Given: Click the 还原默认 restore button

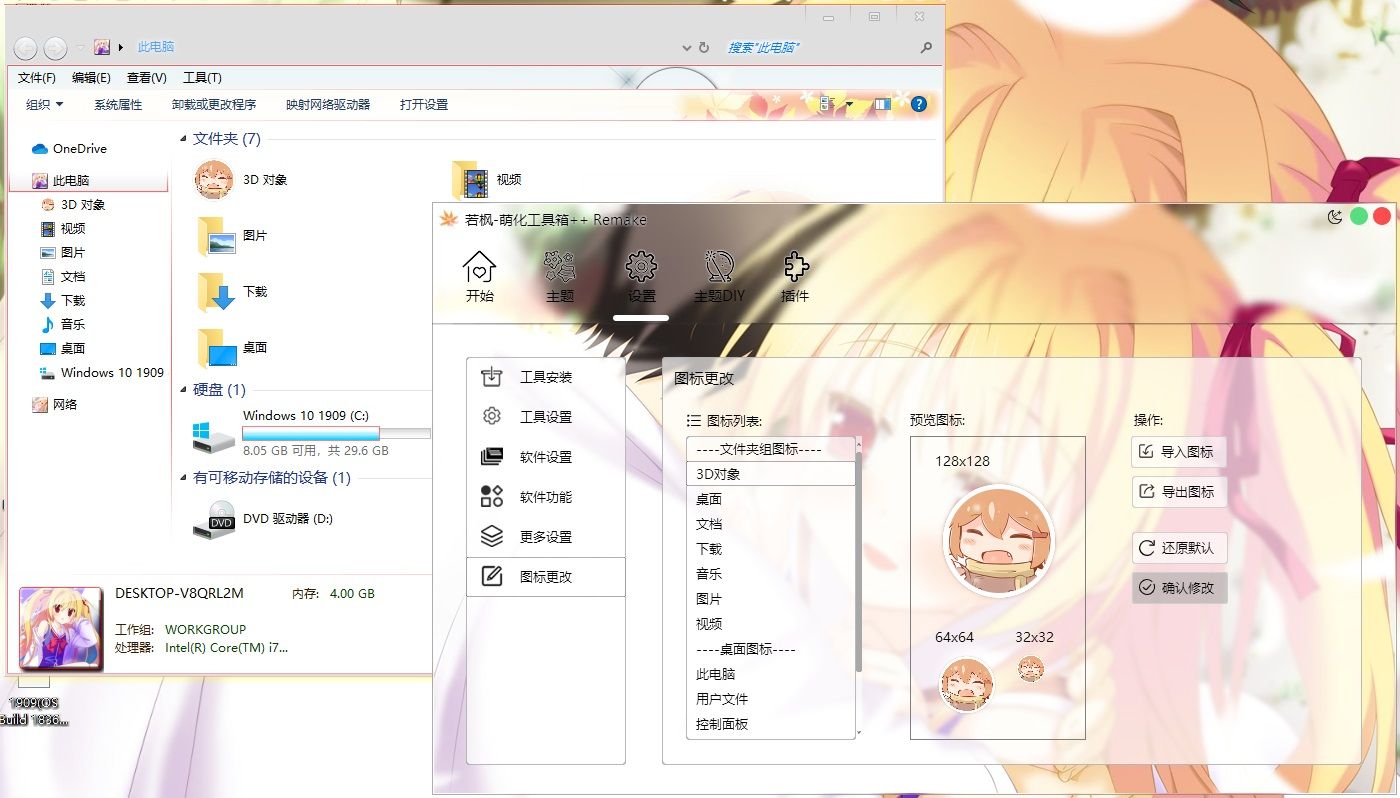Looking at the screenshot, I should pyautogui.click(x=1179, y=548).
